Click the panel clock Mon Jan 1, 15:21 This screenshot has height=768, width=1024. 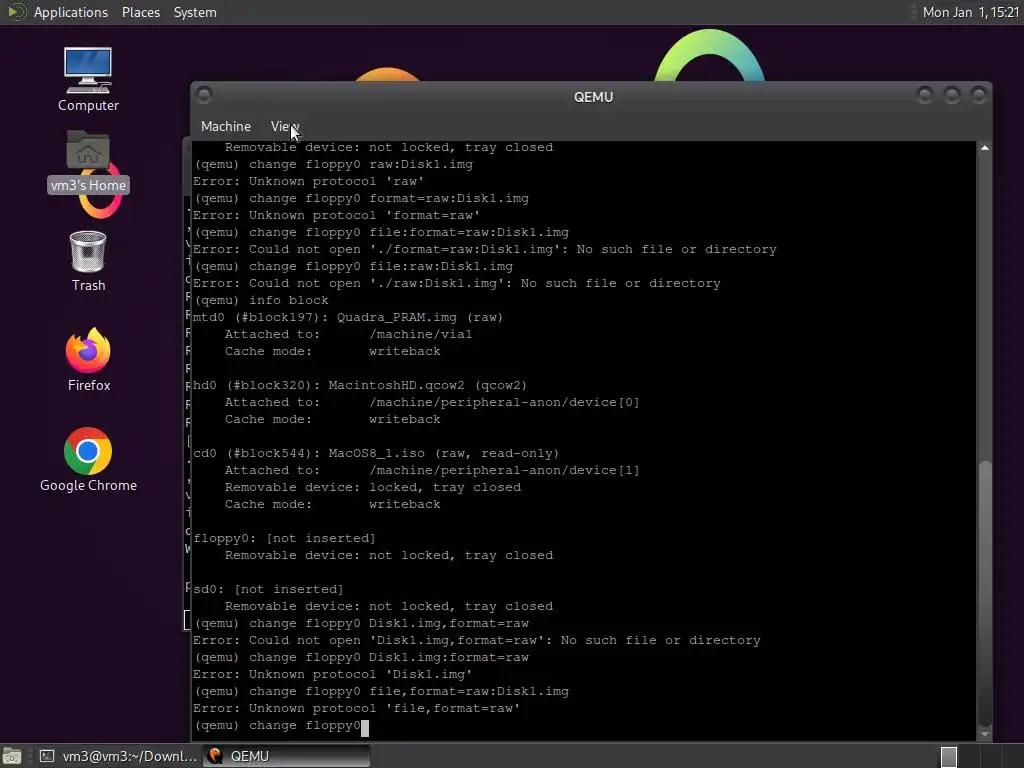tap(970, 12)
